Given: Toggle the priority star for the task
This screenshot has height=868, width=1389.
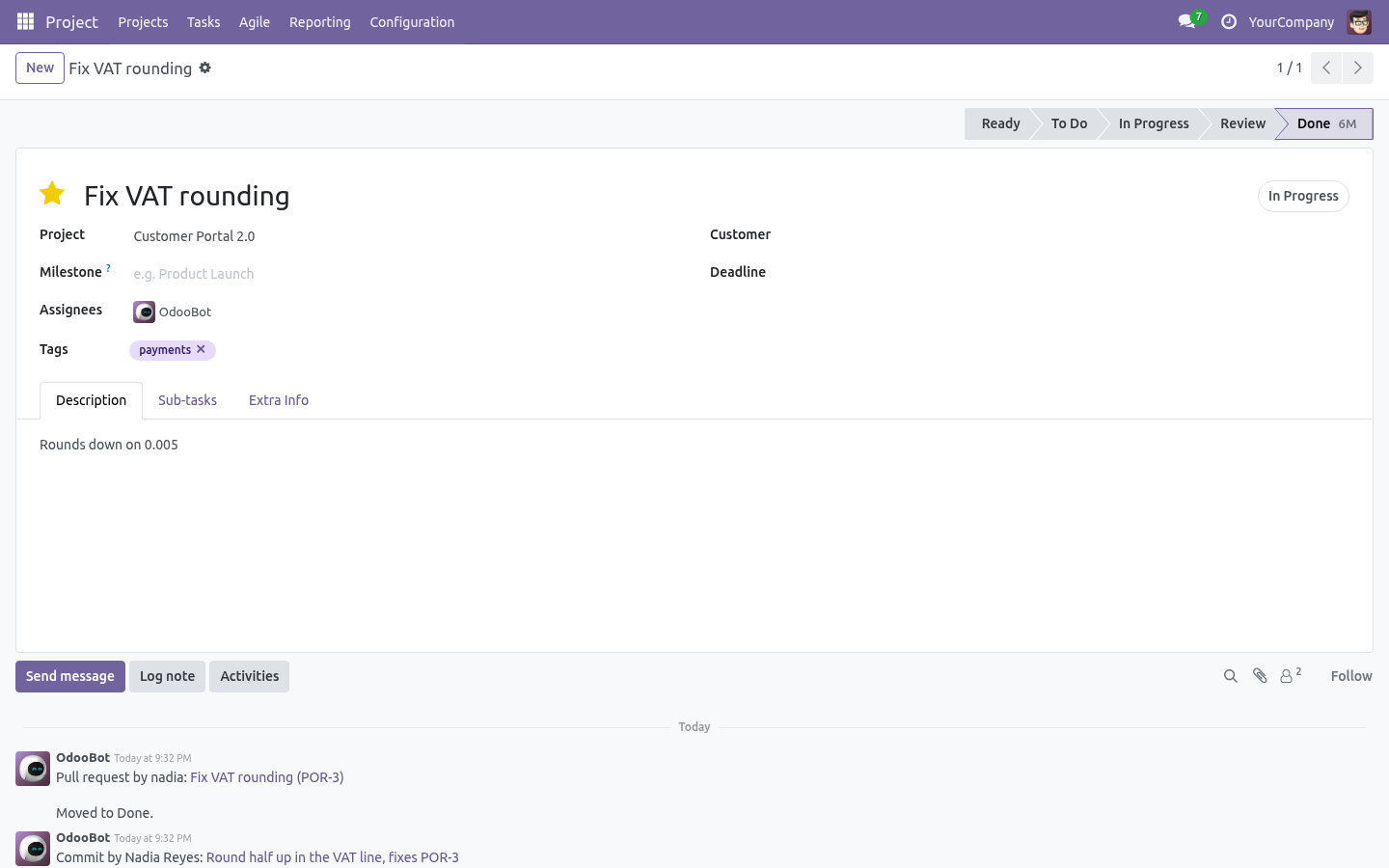Looking at the screenshot, I should [52, 194].
